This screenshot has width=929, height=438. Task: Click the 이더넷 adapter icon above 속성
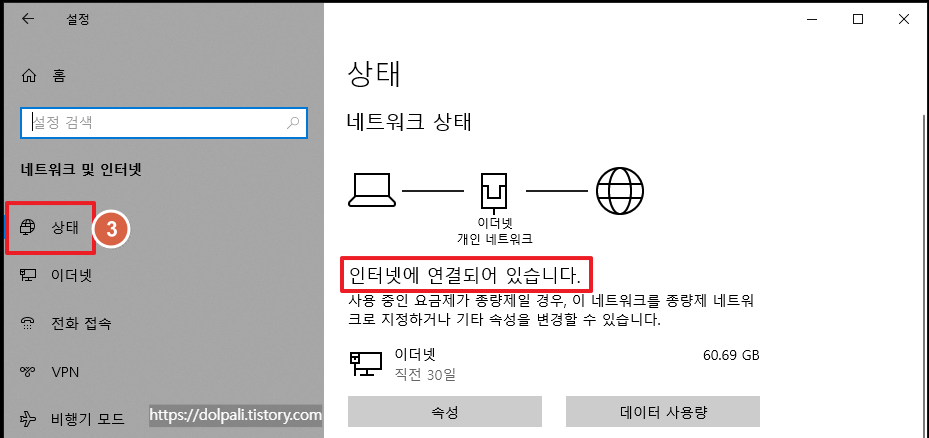pyautogui.click(x=365, y=364)
